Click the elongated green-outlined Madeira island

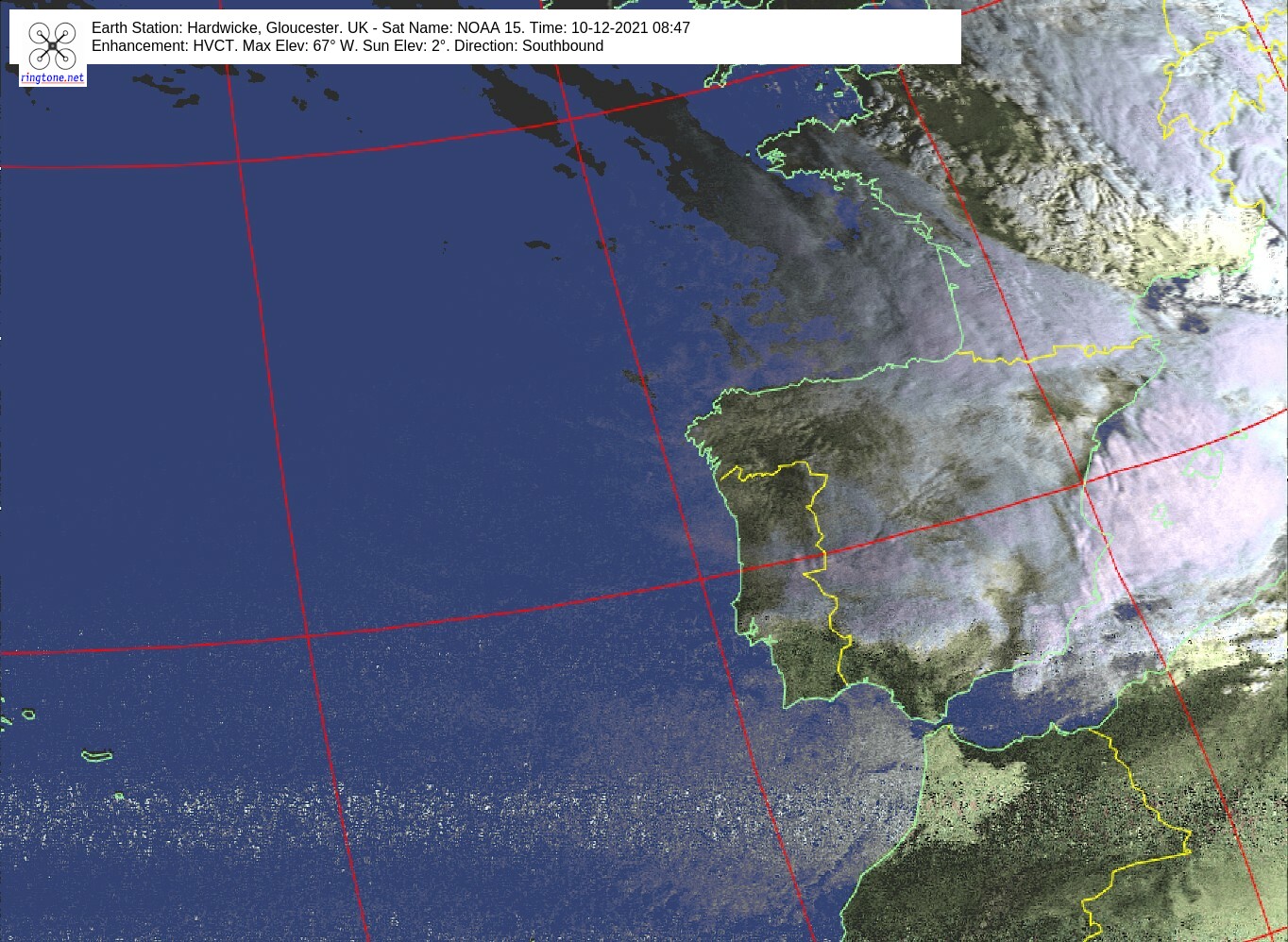(96, 755)
